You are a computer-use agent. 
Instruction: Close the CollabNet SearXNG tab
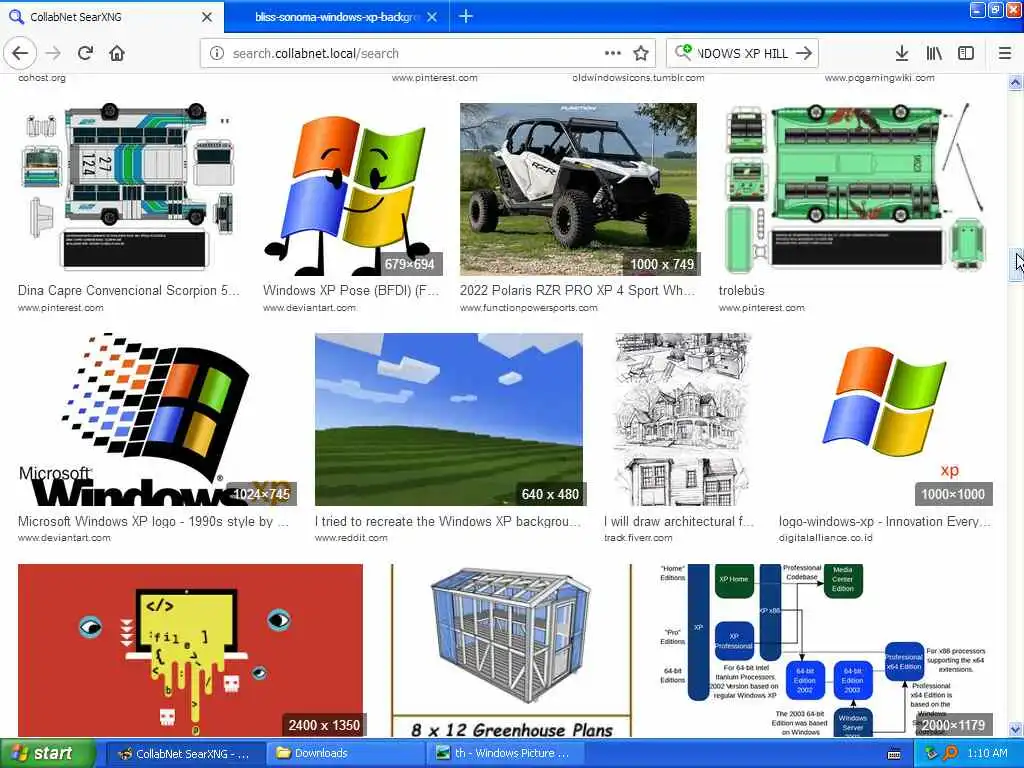tap(207, 17)
